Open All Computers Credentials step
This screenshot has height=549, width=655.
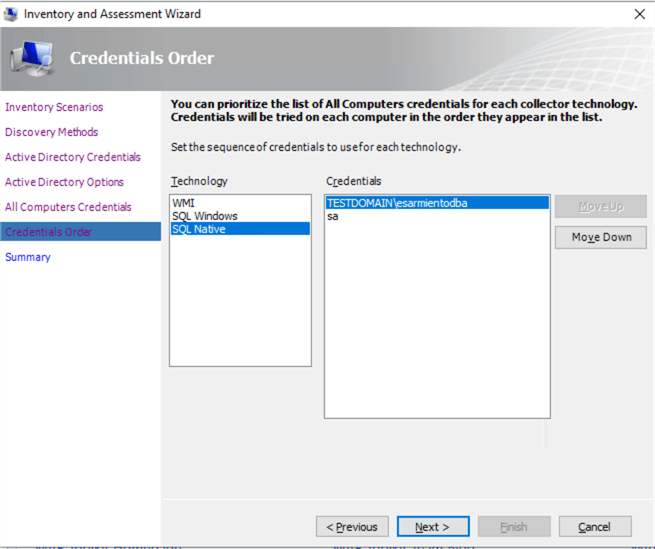pos(68,207)
